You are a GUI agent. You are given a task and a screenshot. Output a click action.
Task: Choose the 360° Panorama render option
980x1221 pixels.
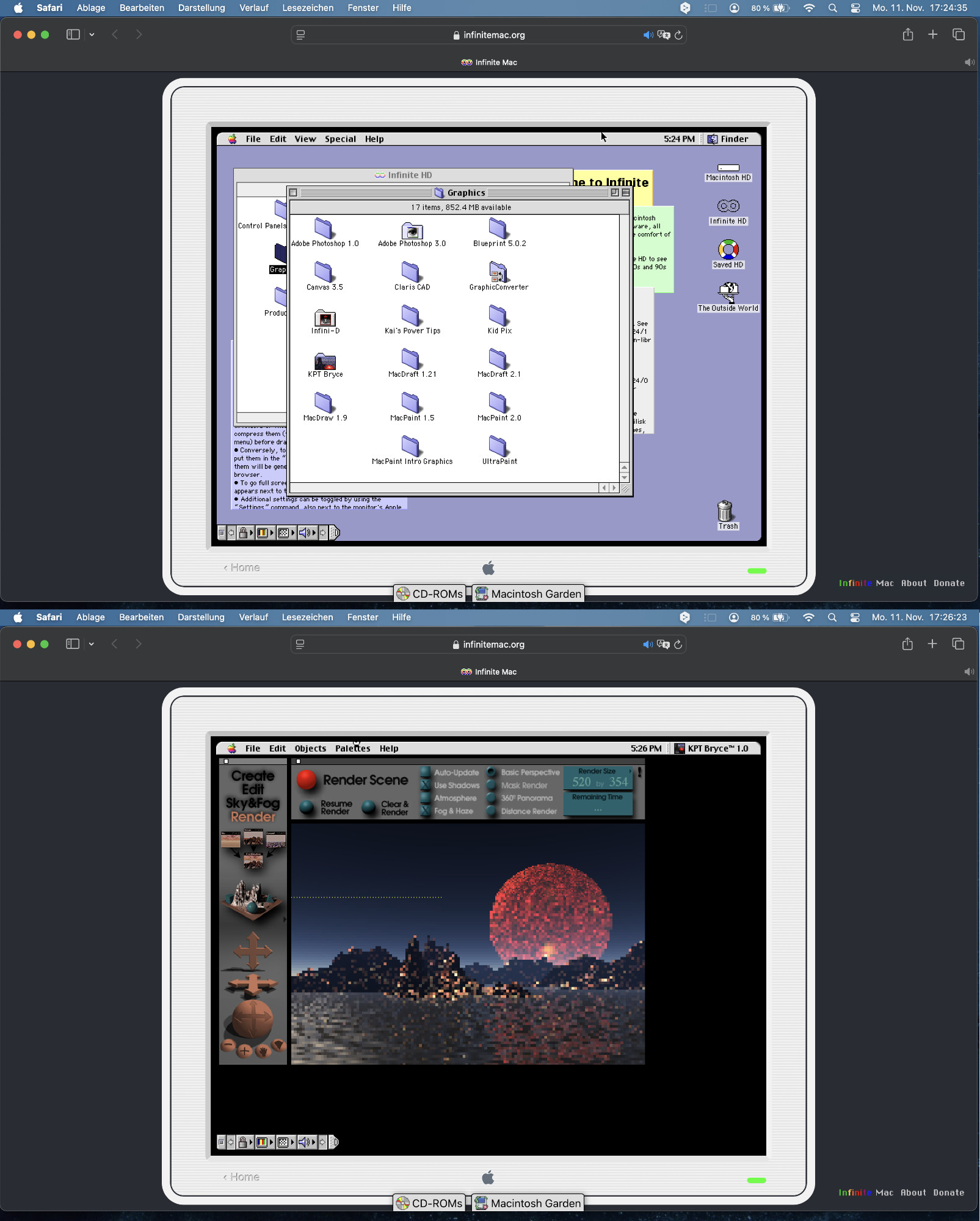[492, 798]
